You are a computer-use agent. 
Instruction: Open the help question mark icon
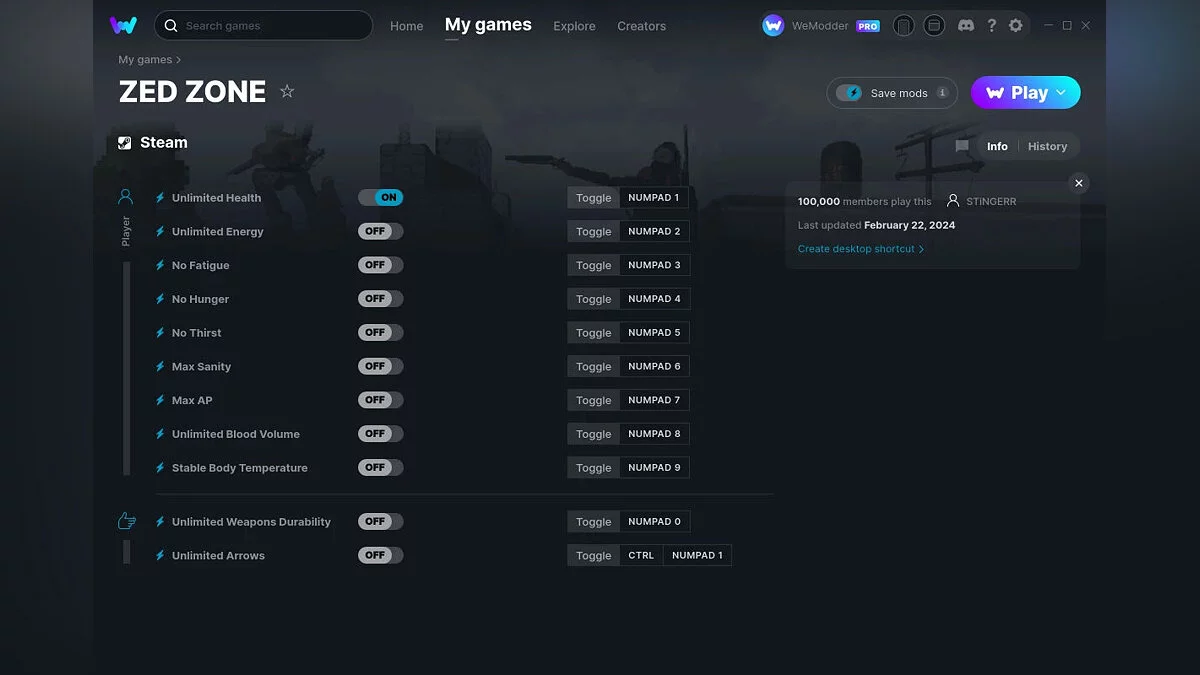pos(991,25)
